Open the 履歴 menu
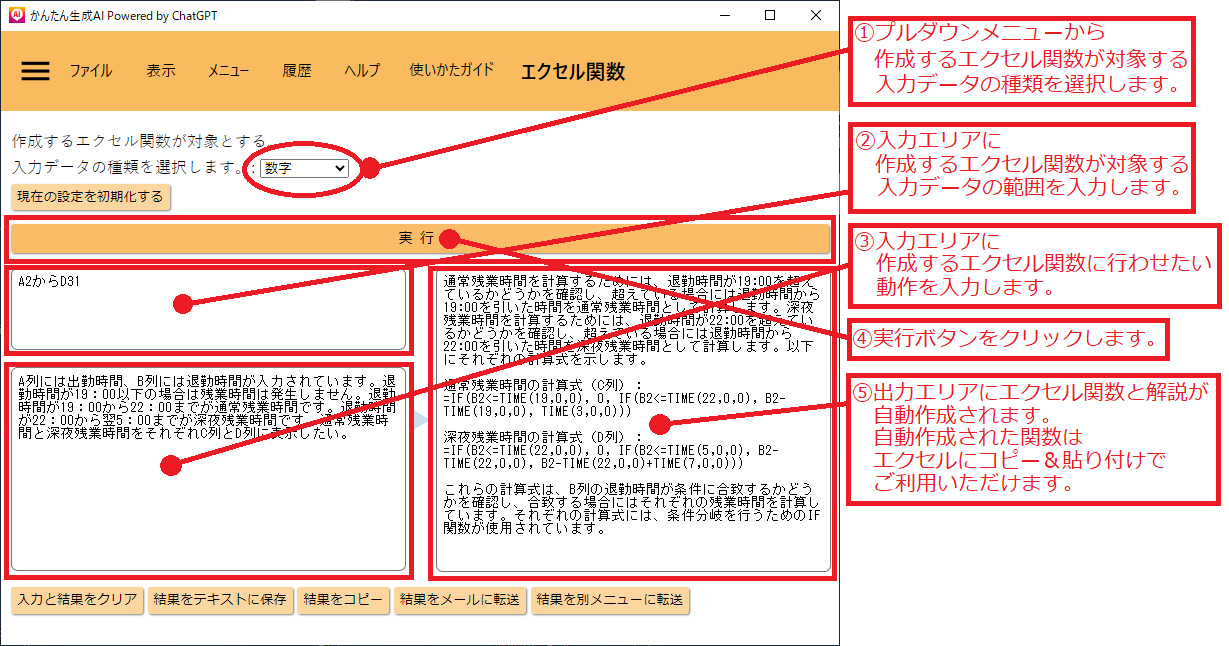 (297, 71)
